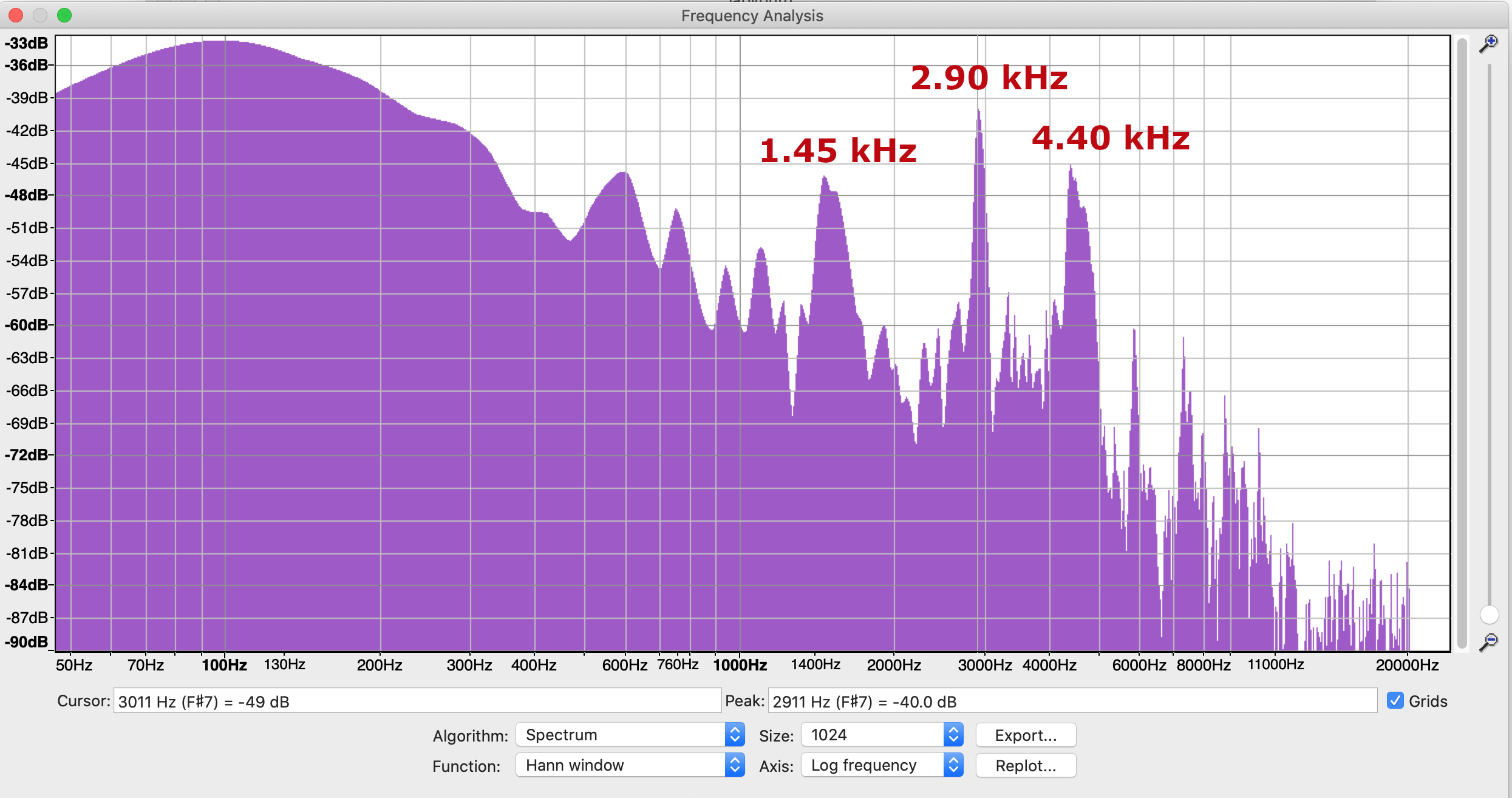Viewport: 1512px width, 798px height.
Task: Toggle the Grids checkbox
Action: click(1395, 701)
